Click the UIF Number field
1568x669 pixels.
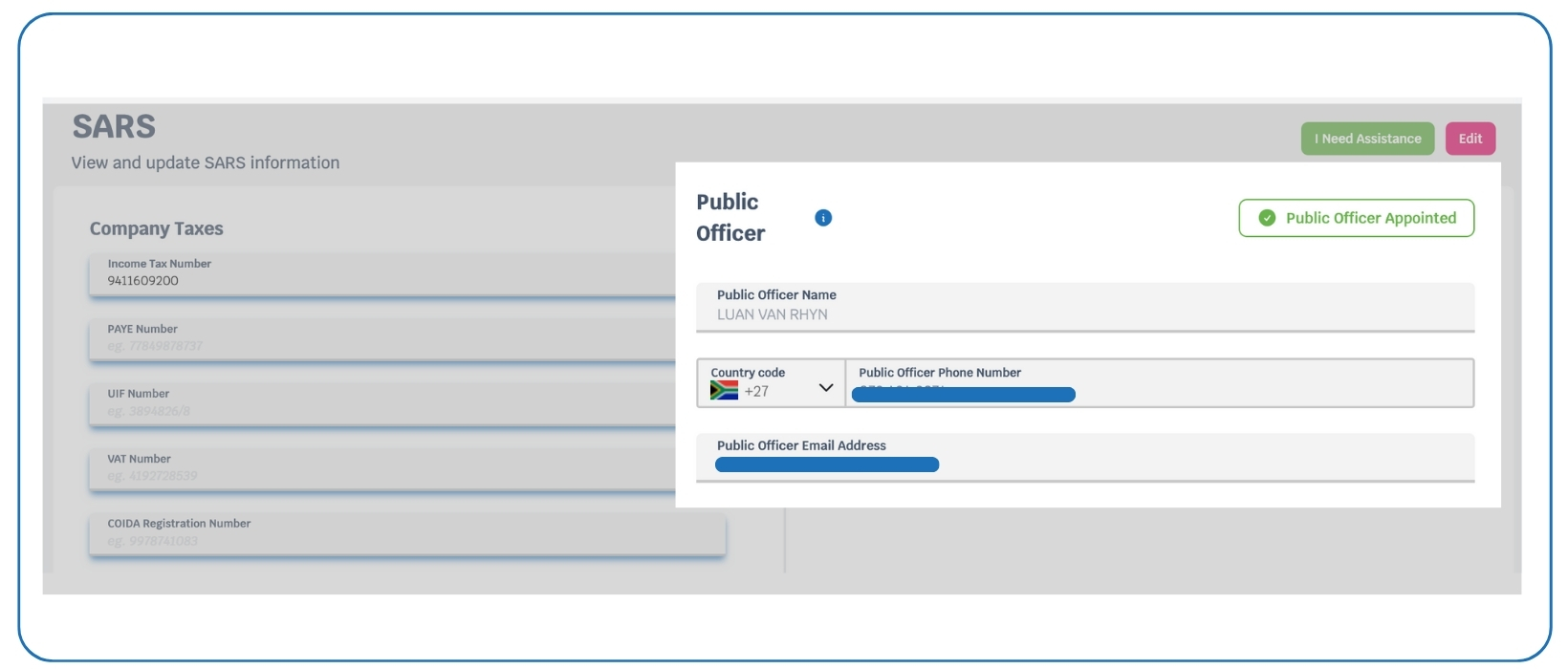point(382,404)
